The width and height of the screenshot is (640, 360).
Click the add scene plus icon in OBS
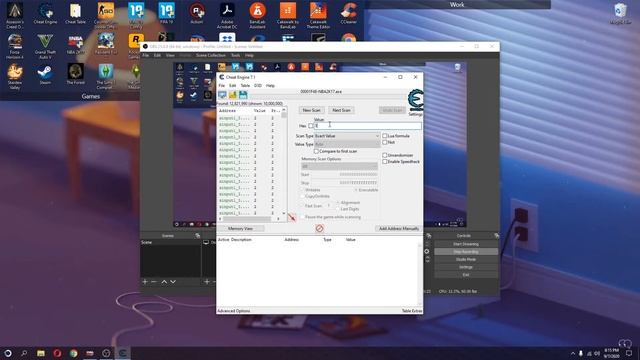tap(145, 282)
